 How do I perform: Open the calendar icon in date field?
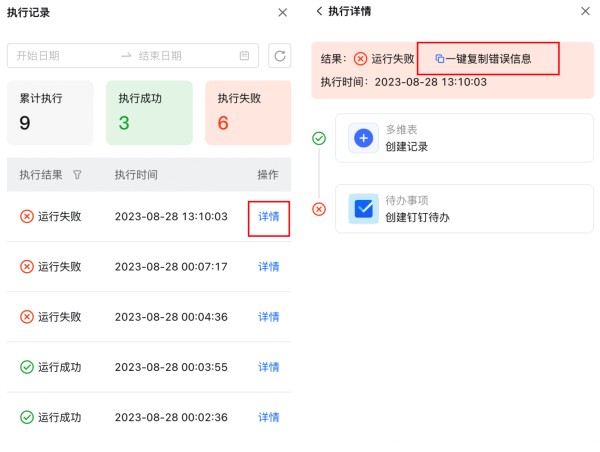(244, 56)
